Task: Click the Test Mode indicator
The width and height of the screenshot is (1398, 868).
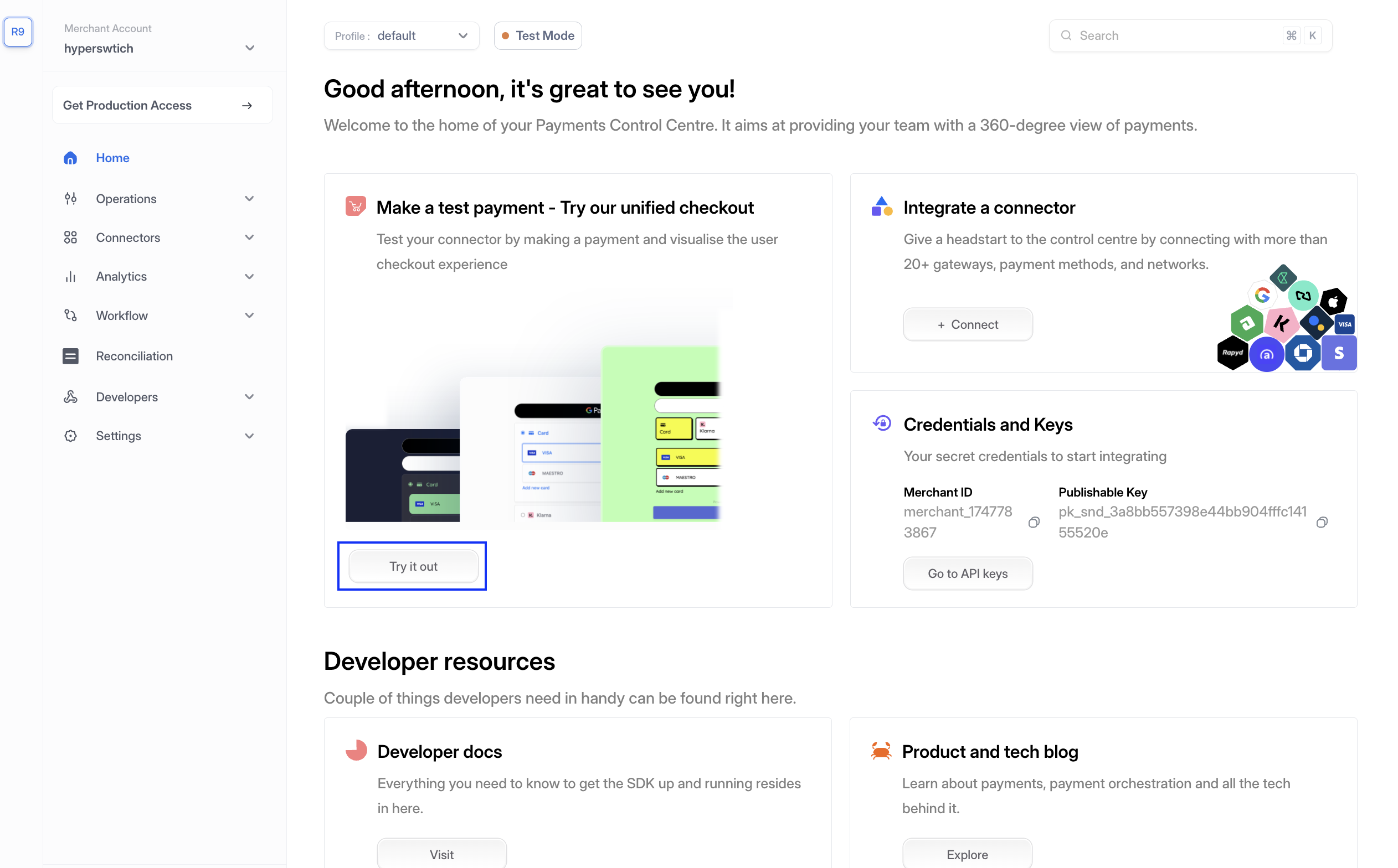Action: click(538, 35)
